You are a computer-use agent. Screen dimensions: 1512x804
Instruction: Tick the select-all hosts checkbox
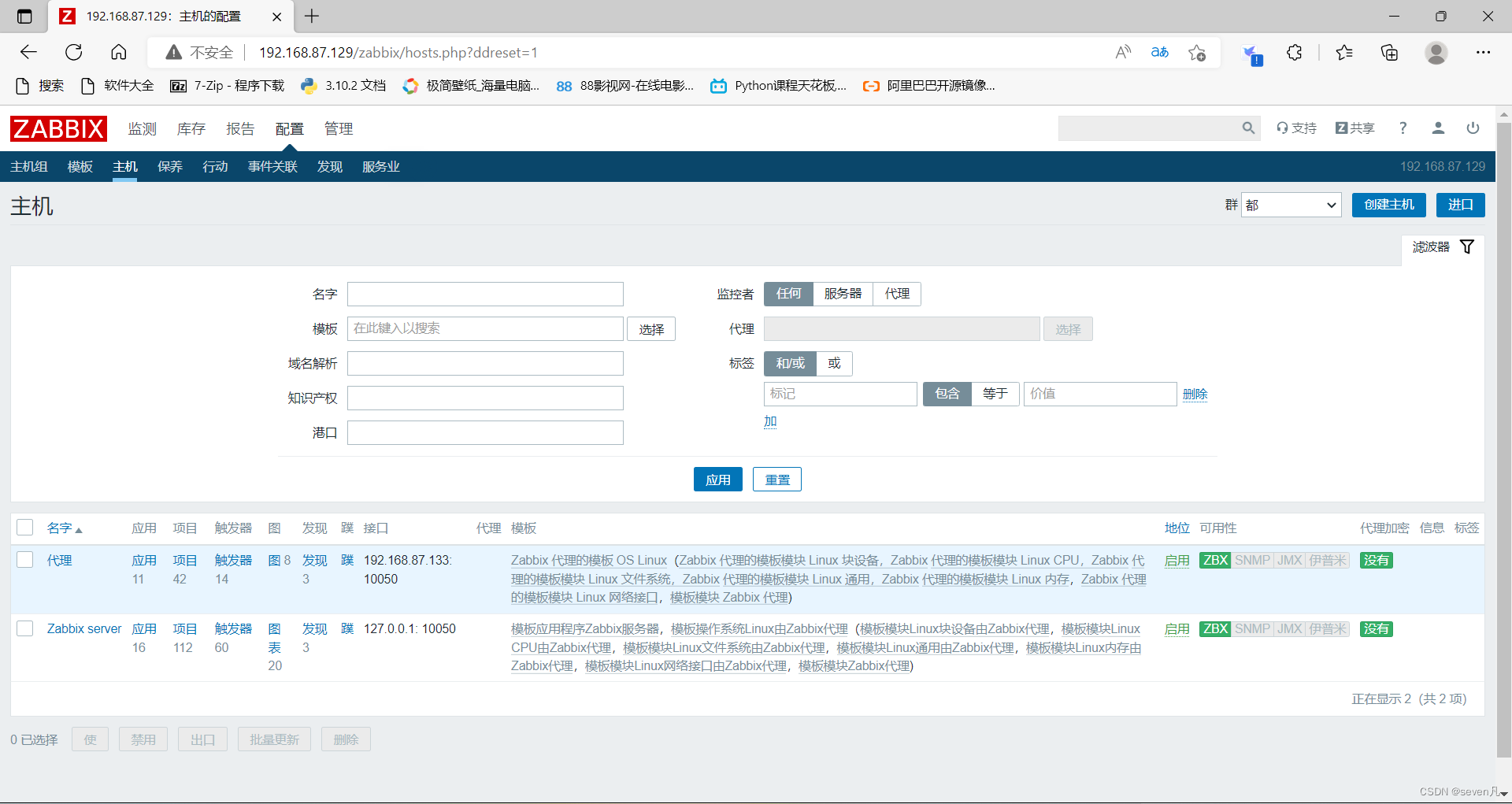25,528
